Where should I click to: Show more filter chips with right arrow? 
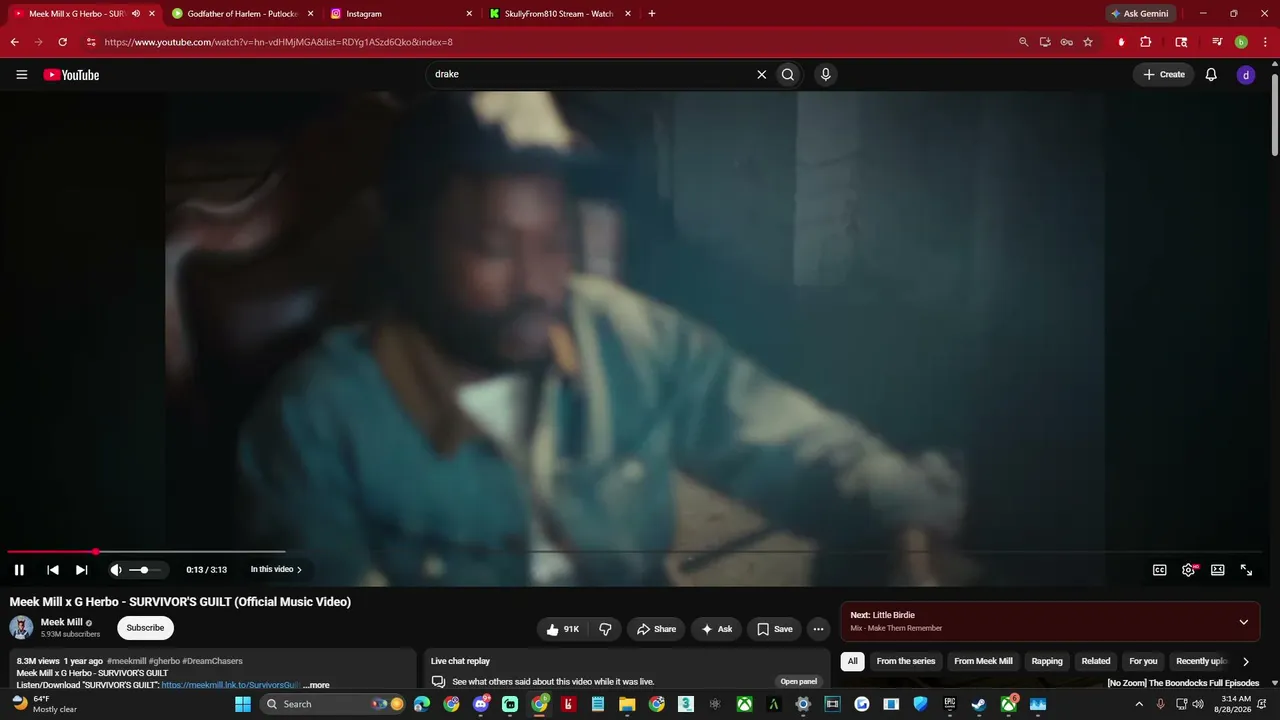[1246, 661]
